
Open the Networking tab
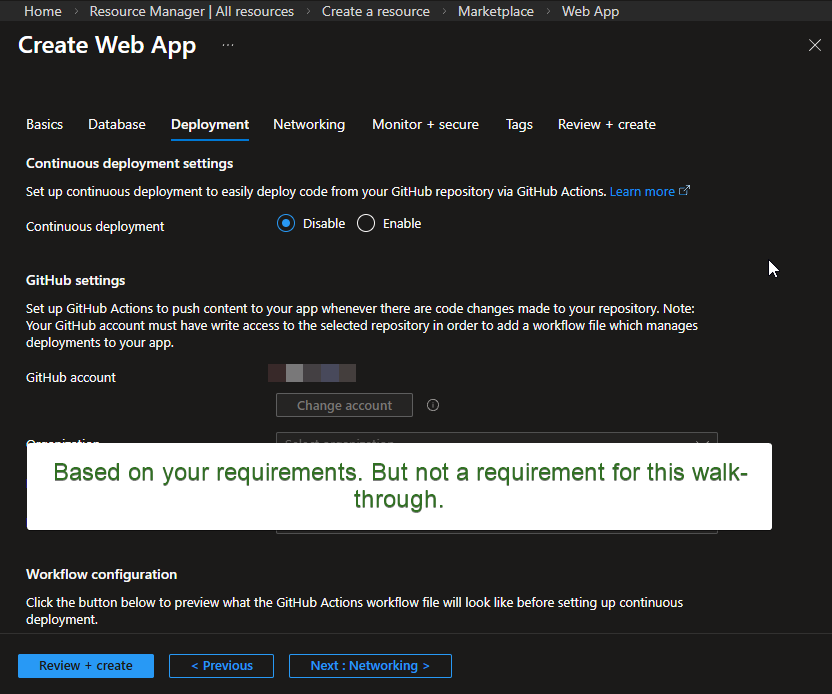309,124
